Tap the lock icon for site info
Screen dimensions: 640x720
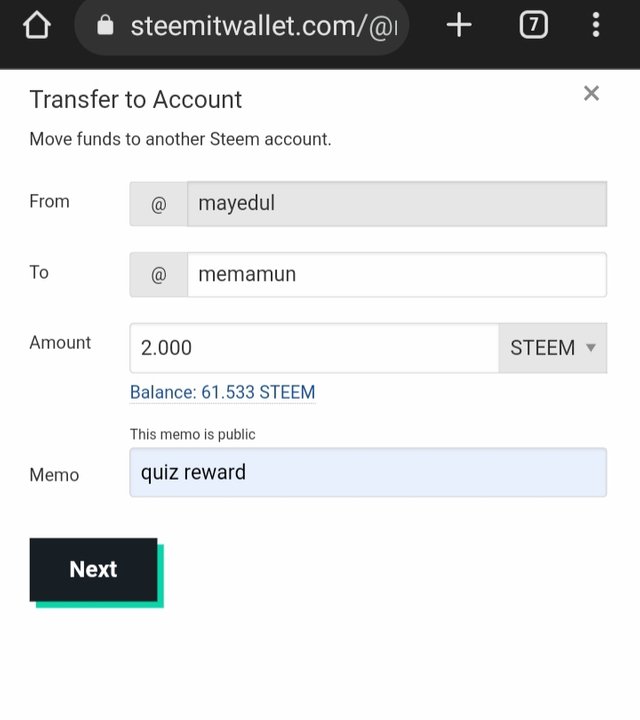pyautogui.click(x=106, y=27)
